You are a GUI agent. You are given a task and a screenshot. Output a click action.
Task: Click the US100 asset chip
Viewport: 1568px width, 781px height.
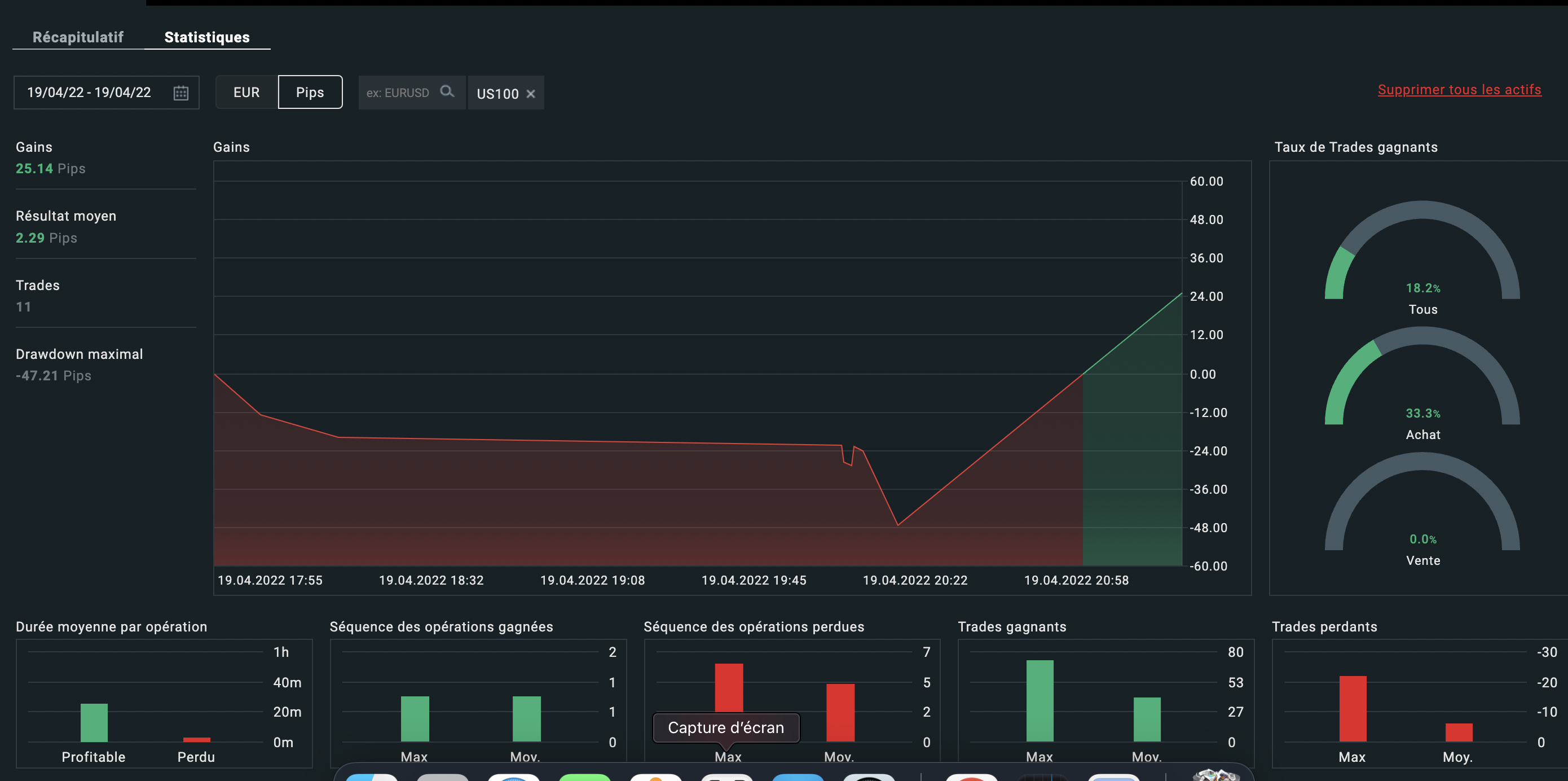pos(497,94)
